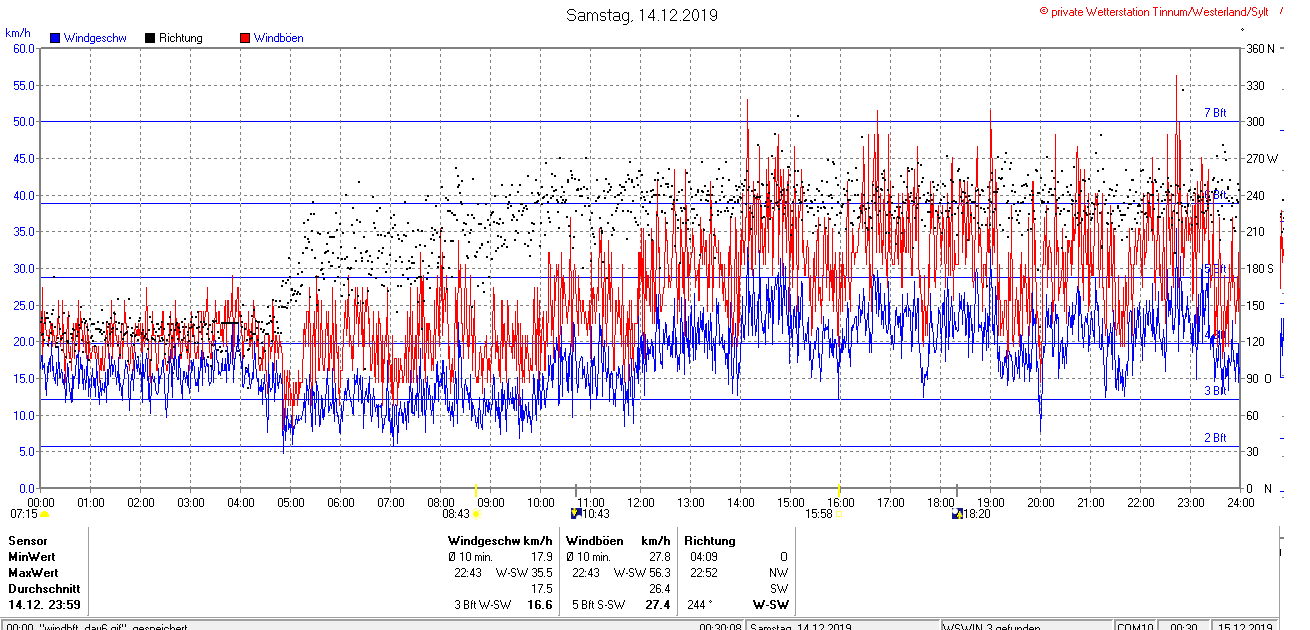This screenshot has height=630, width=1310.
Task: Click the 20:00 time axis tick
Action: tap(1041, 503)
